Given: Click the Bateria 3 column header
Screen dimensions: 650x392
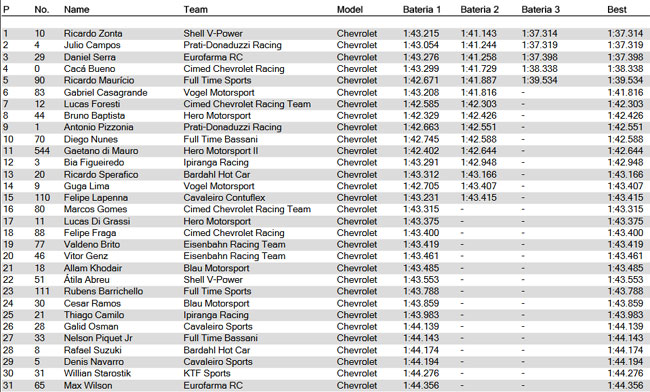Looking at the screenshot, I should [540, 9].
